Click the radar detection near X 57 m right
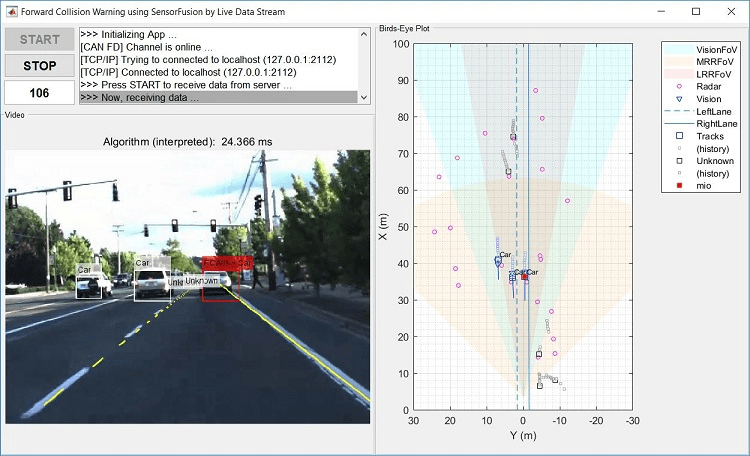 tap(567, 201)
